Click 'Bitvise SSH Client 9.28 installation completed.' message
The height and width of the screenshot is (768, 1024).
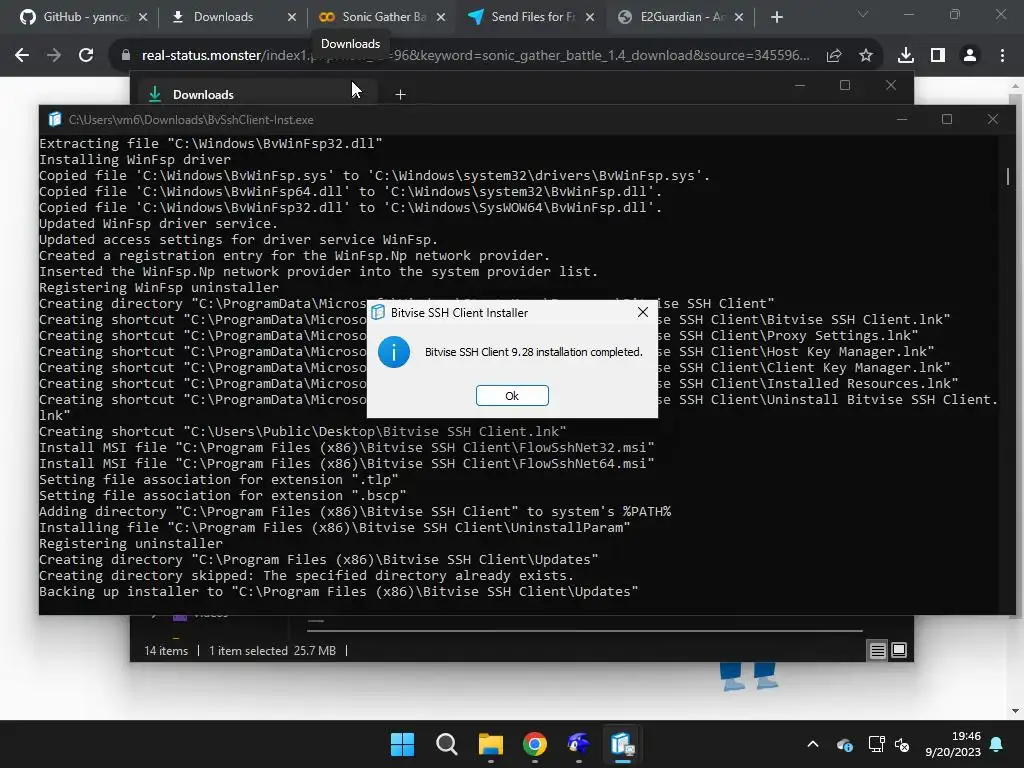click(534, 352)
